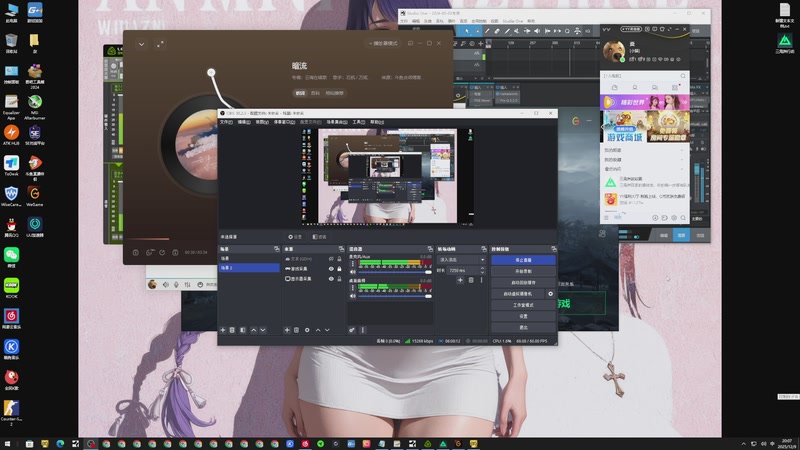Viewport: 800px width, 450px height.
Task: Open first mixer channel options dots menu
Action: click(353, 264)
